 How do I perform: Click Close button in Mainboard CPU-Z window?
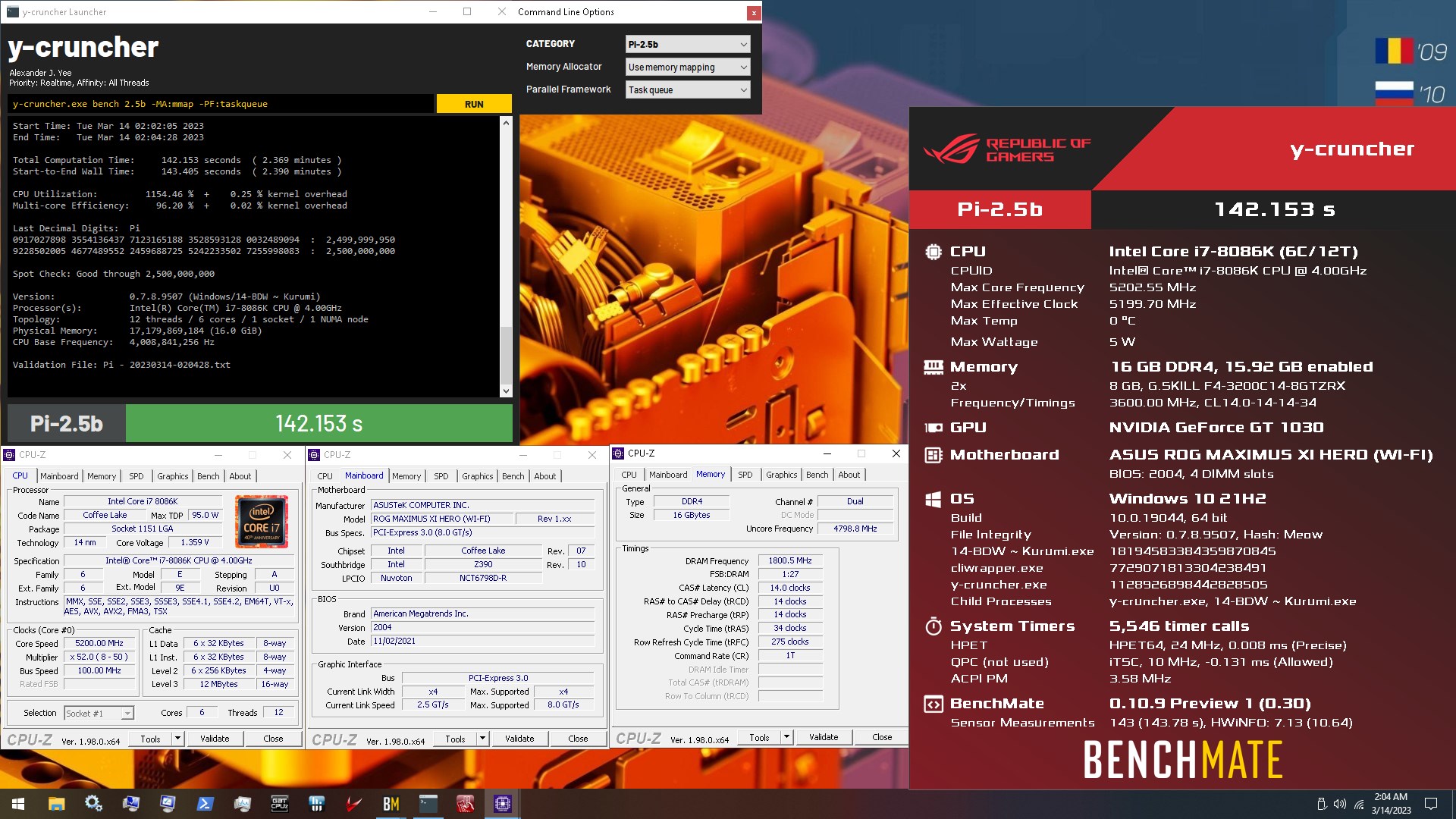pyautogui.click(x=578, y=739)
